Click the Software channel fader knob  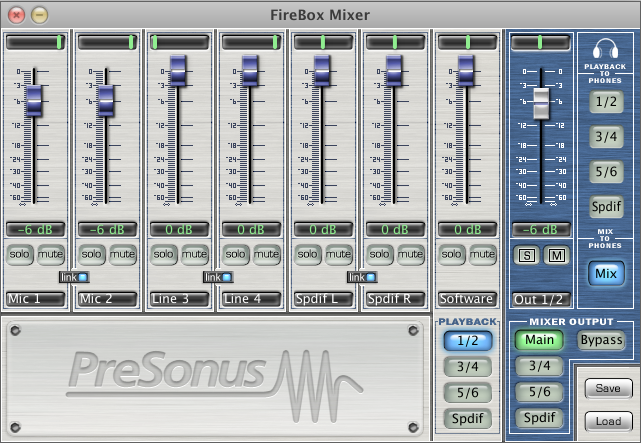point(466,71)
